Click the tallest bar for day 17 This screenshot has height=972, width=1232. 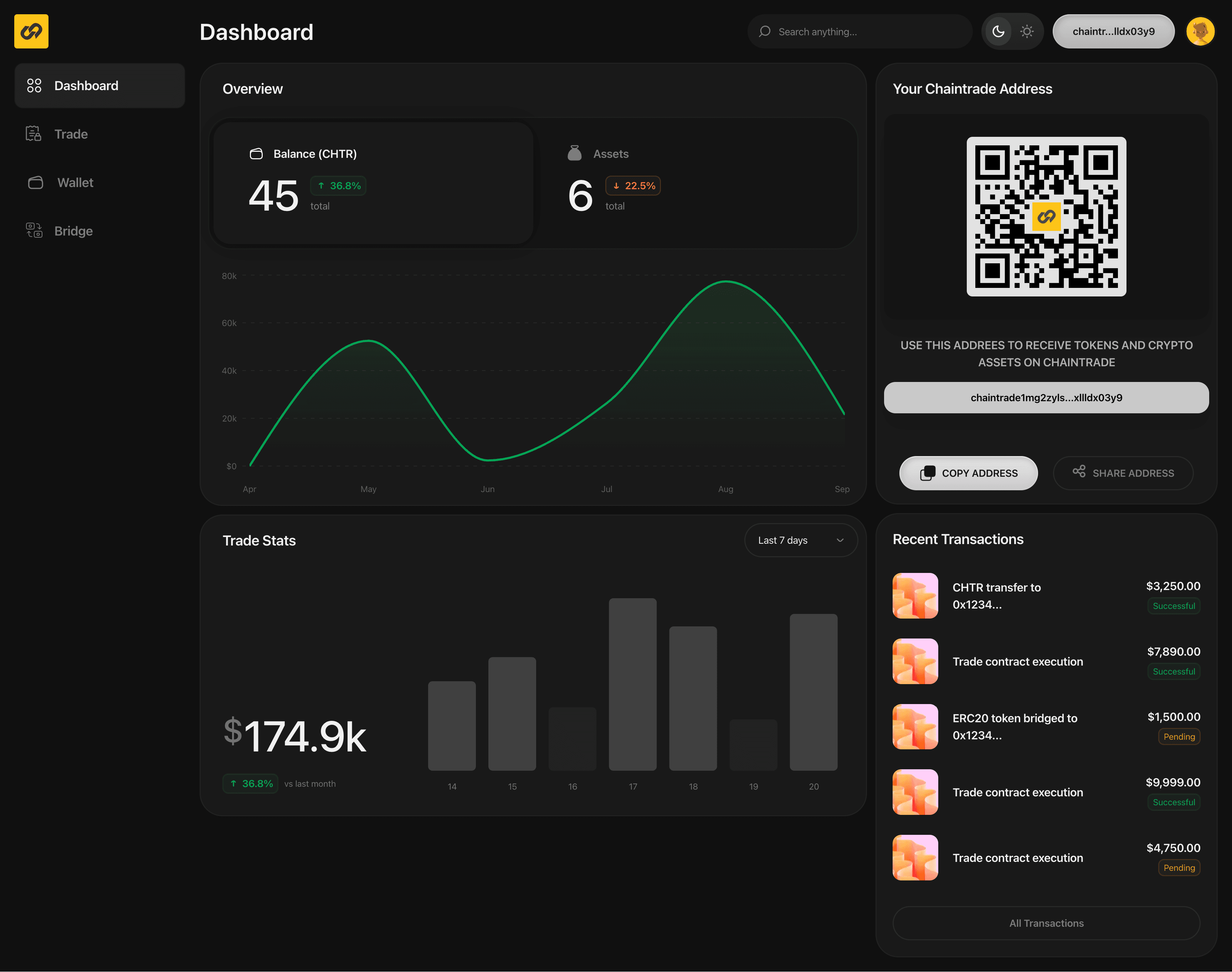click(x=632, y=684)
